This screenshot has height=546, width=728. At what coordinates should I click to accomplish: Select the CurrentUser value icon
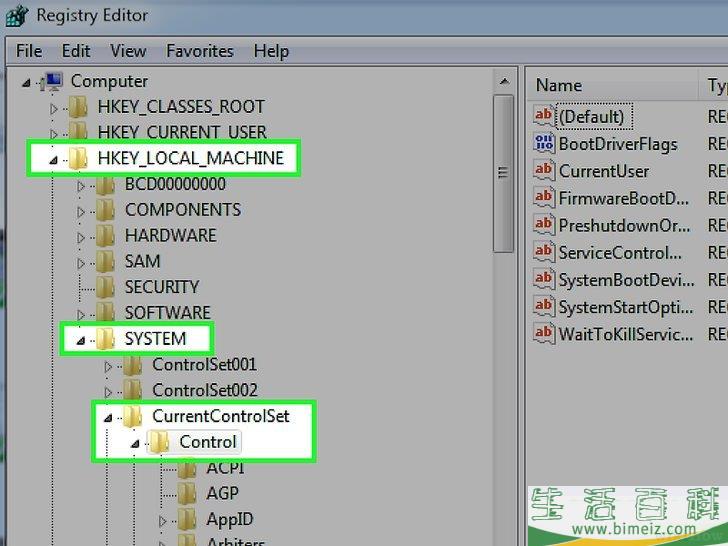(x=544, y=171)
